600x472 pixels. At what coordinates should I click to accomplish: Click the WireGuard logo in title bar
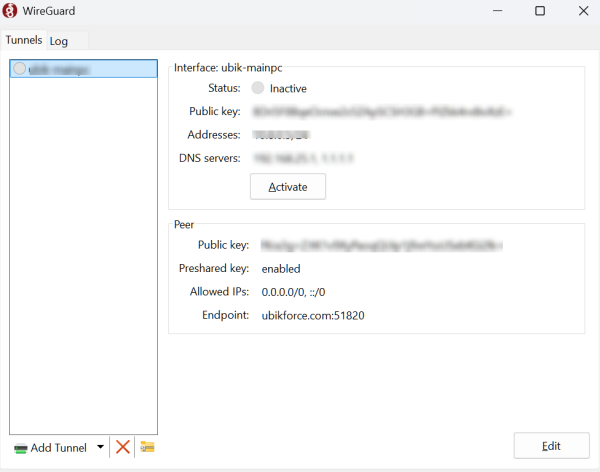point(10,11)
